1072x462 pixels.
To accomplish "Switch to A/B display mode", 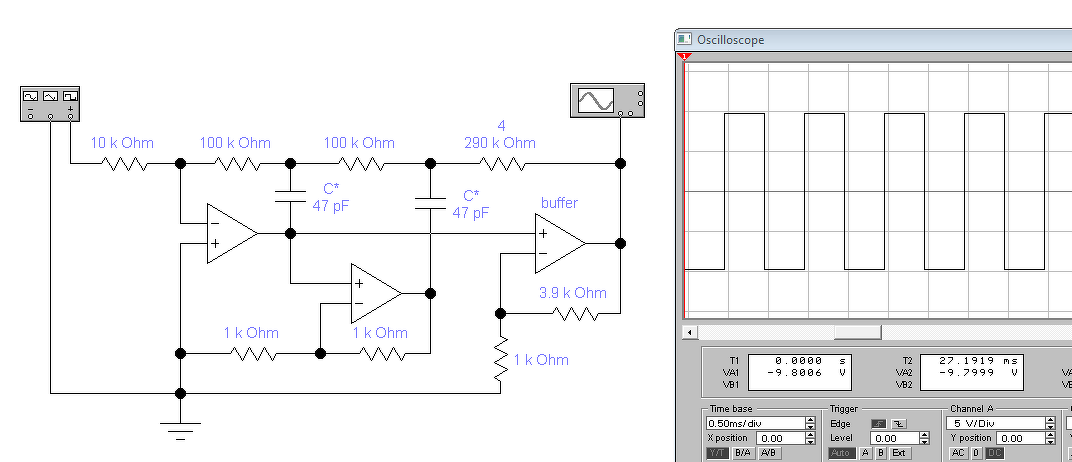I will coord(768,453).
